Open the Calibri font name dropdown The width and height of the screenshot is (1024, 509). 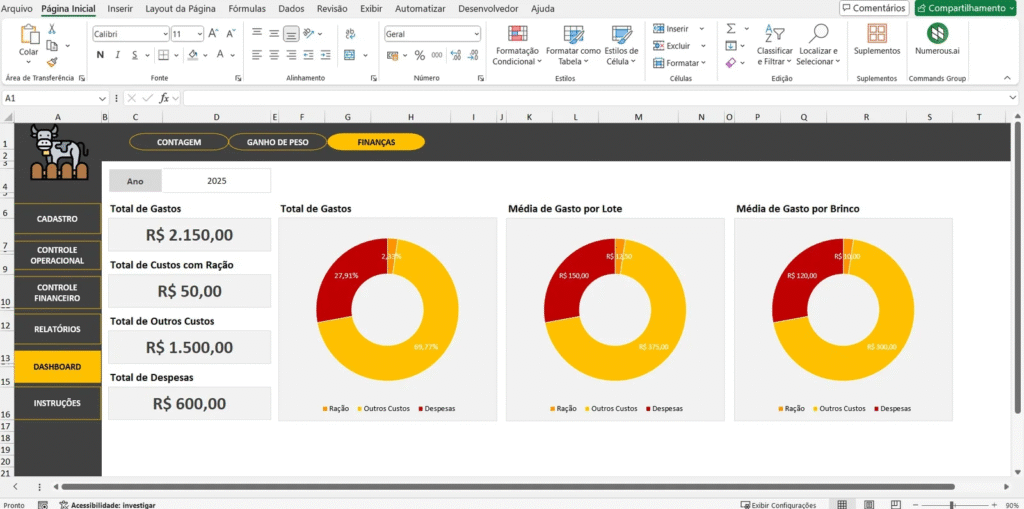tap(164, 34)
